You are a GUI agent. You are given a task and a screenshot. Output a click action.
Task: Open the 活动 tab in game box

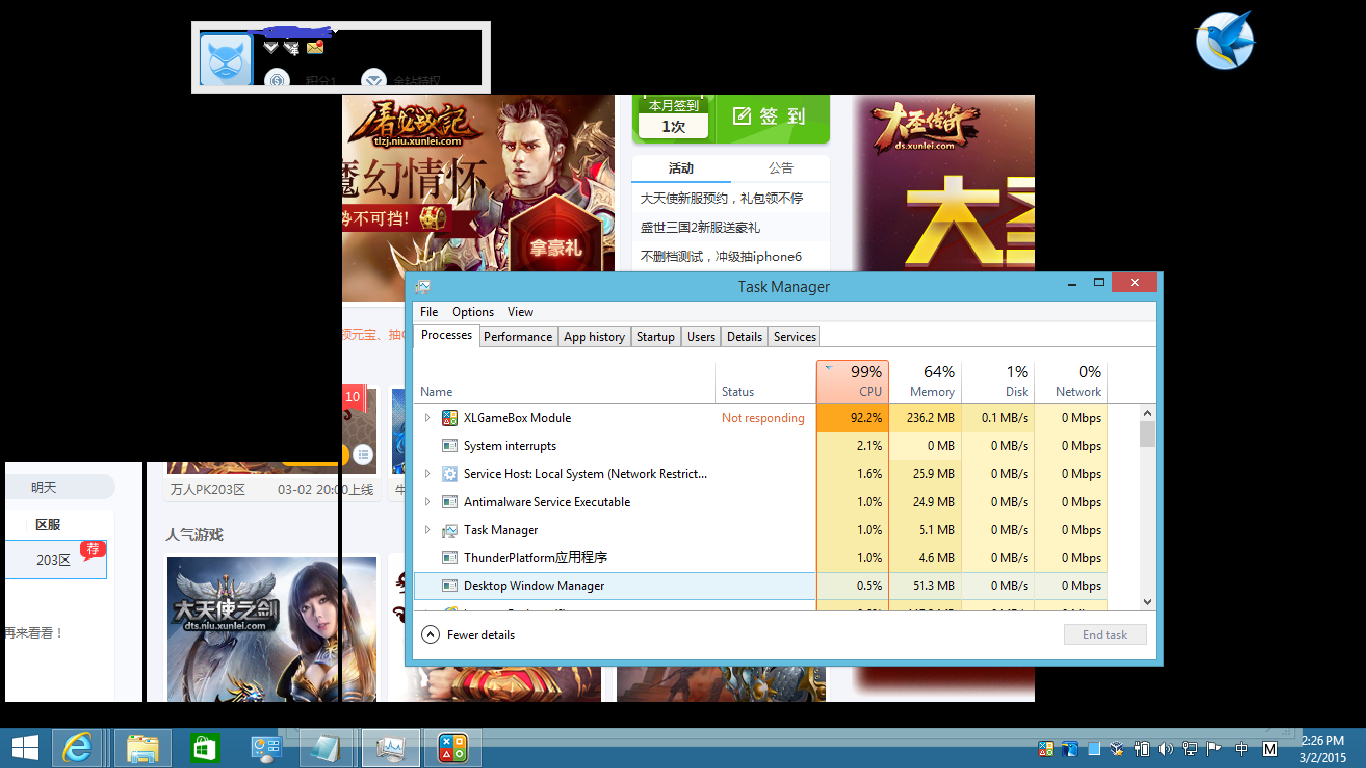click(681, 168)
